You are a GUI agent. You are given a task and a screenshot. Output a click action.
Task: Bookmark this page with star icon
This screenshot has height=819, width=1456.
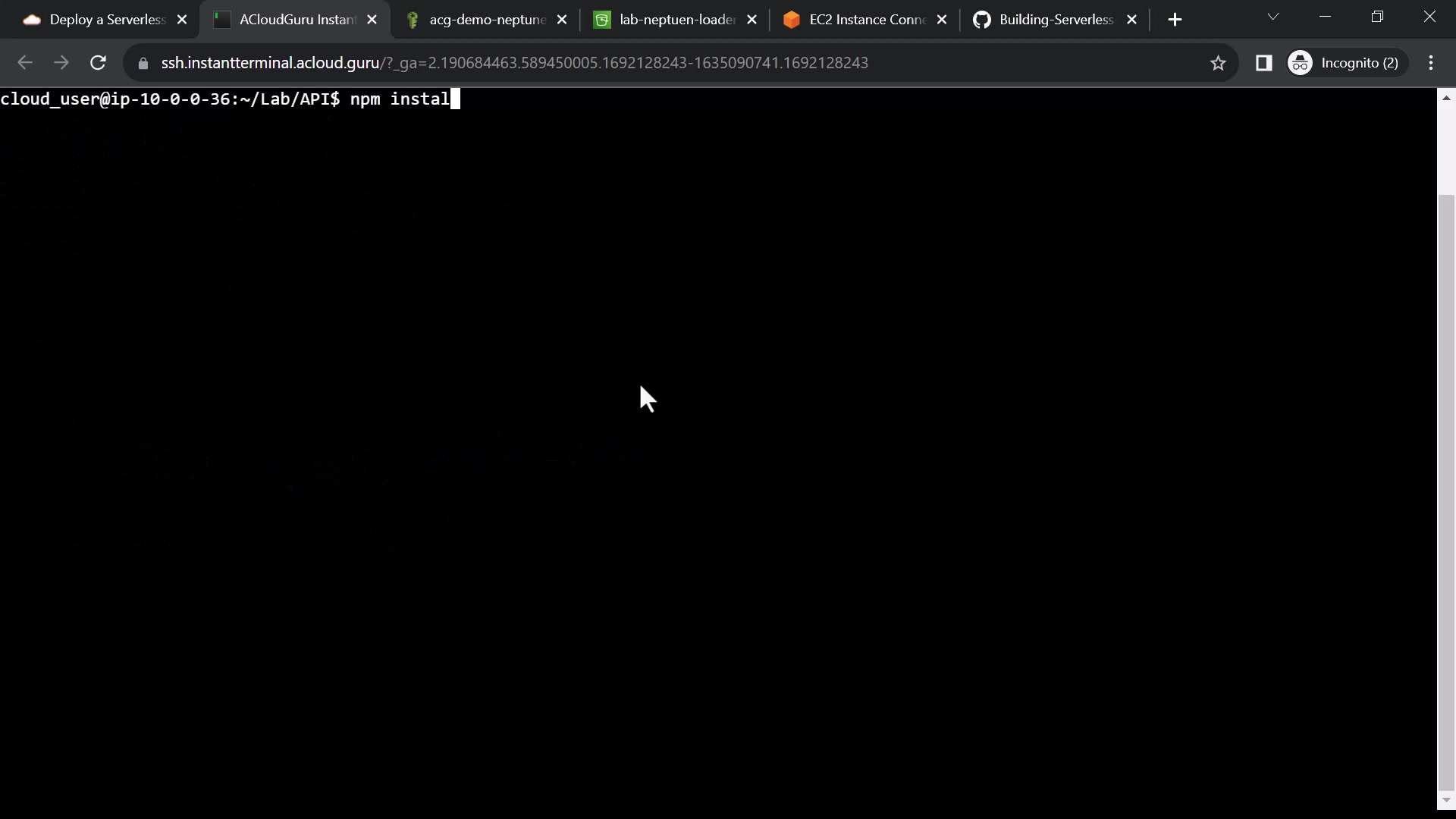[1218, 63]
